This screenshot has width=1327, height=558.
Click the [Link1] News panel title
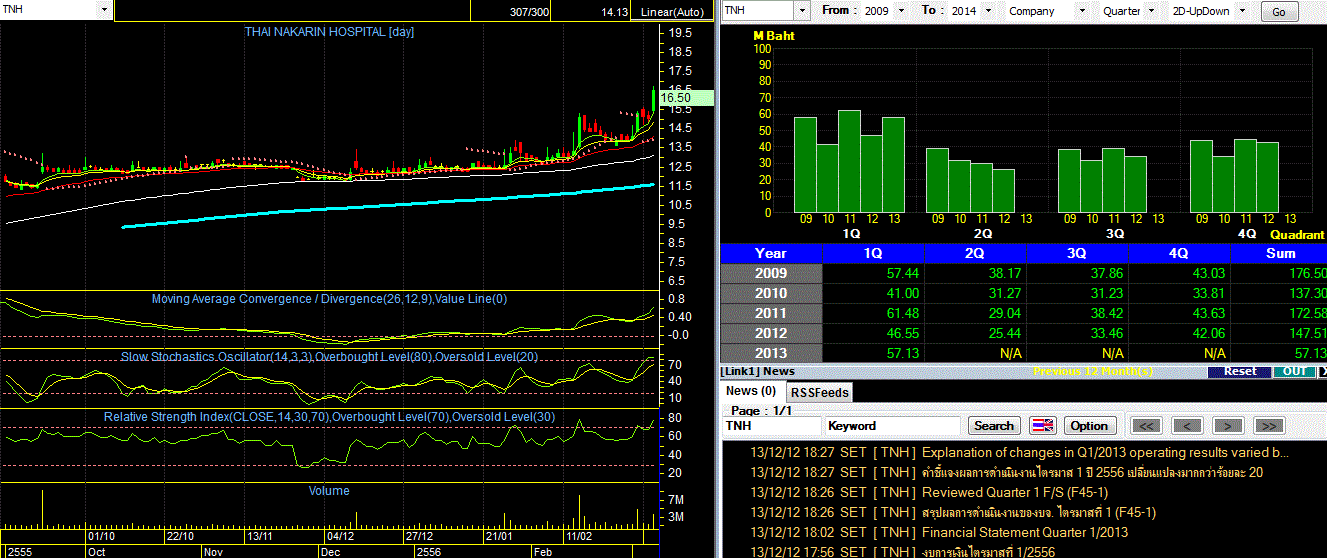click(757, 371)
